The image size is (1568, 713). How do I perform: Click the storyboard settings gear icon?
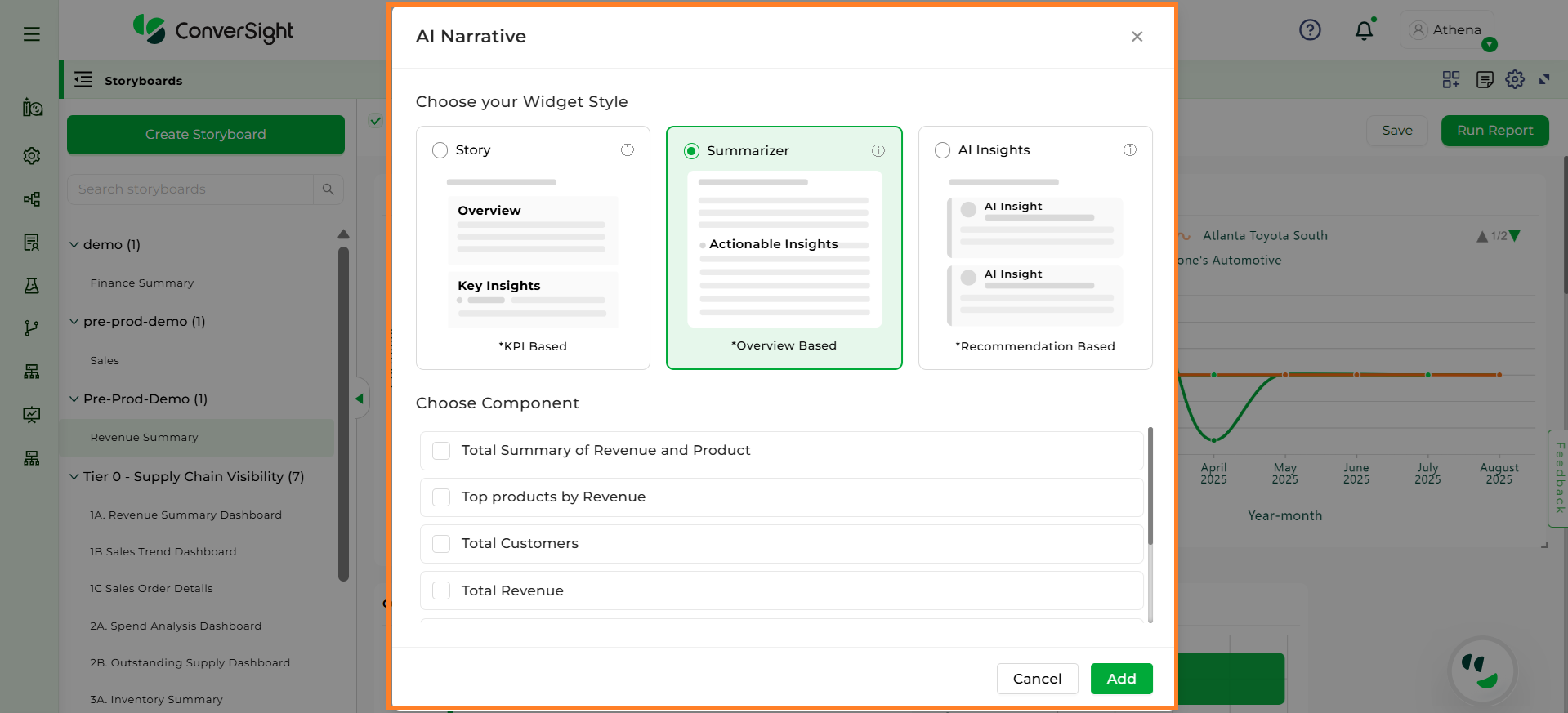tap(1515, 79)
